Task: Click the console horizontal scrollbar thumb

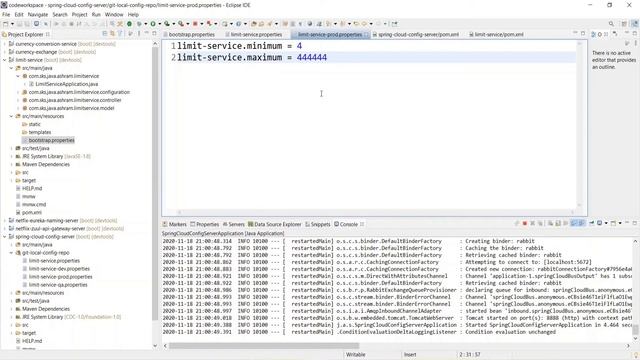Action: [x=264, y=346]
